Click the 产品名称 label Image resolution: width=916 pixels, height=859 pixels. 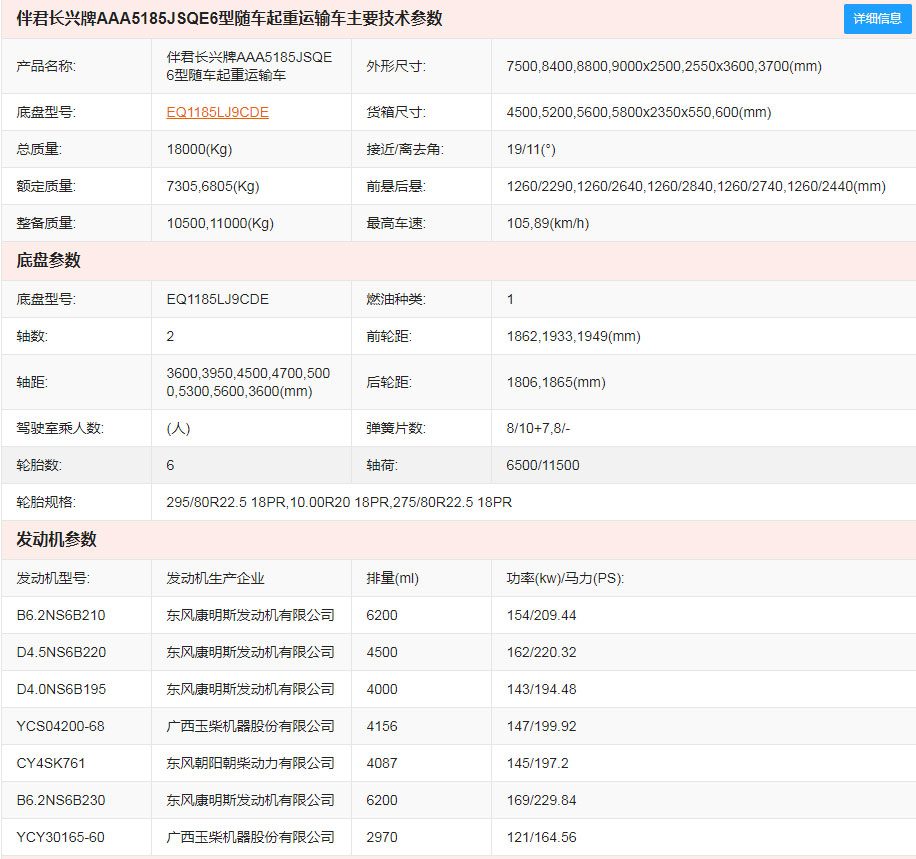(x=46, y=66)
